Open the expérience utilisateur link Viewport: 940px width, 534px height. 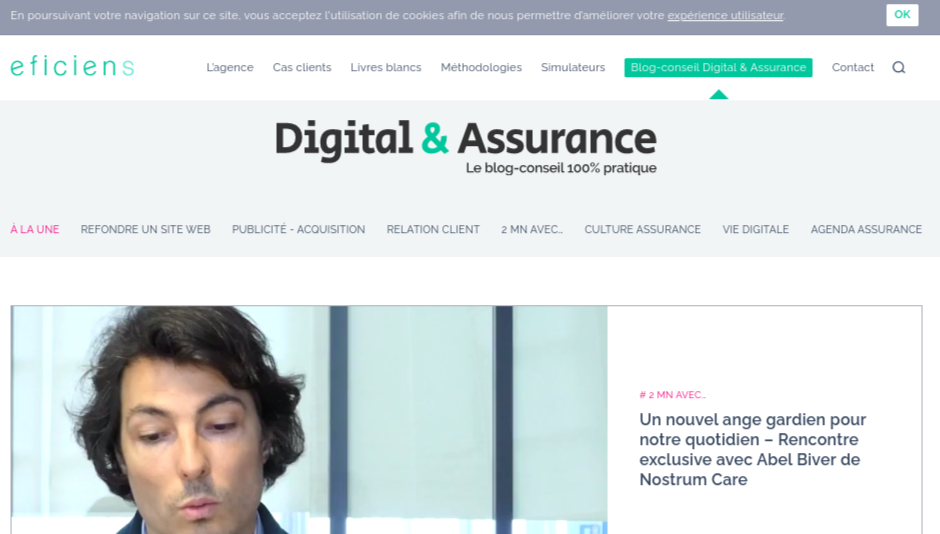(x=725, y=16)
